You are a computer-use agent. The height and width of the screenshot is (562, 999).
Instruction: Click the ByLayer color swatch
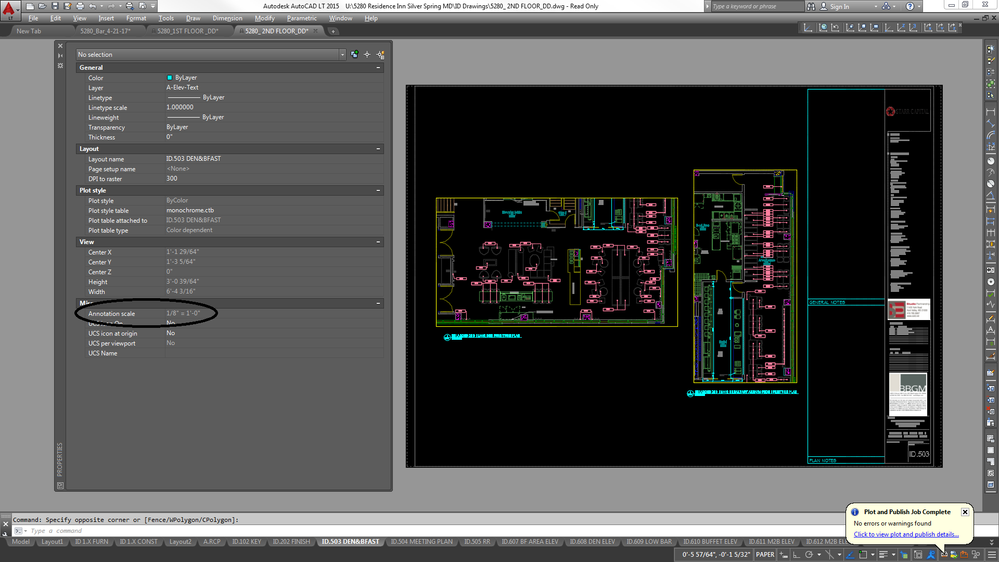pyautogui.click(x=169, y=78)
